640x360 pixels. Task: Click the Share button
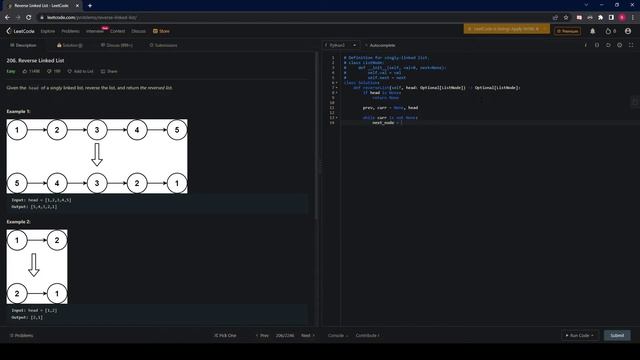109,71
